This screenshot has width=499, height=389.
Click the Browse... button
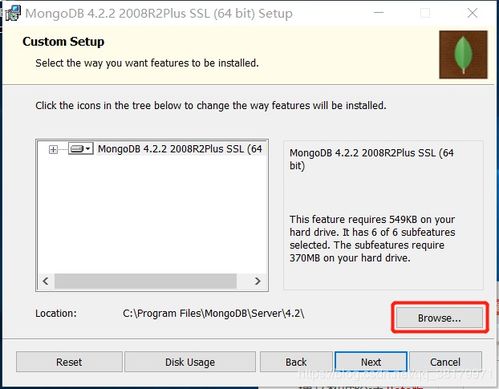click(439, 318)
